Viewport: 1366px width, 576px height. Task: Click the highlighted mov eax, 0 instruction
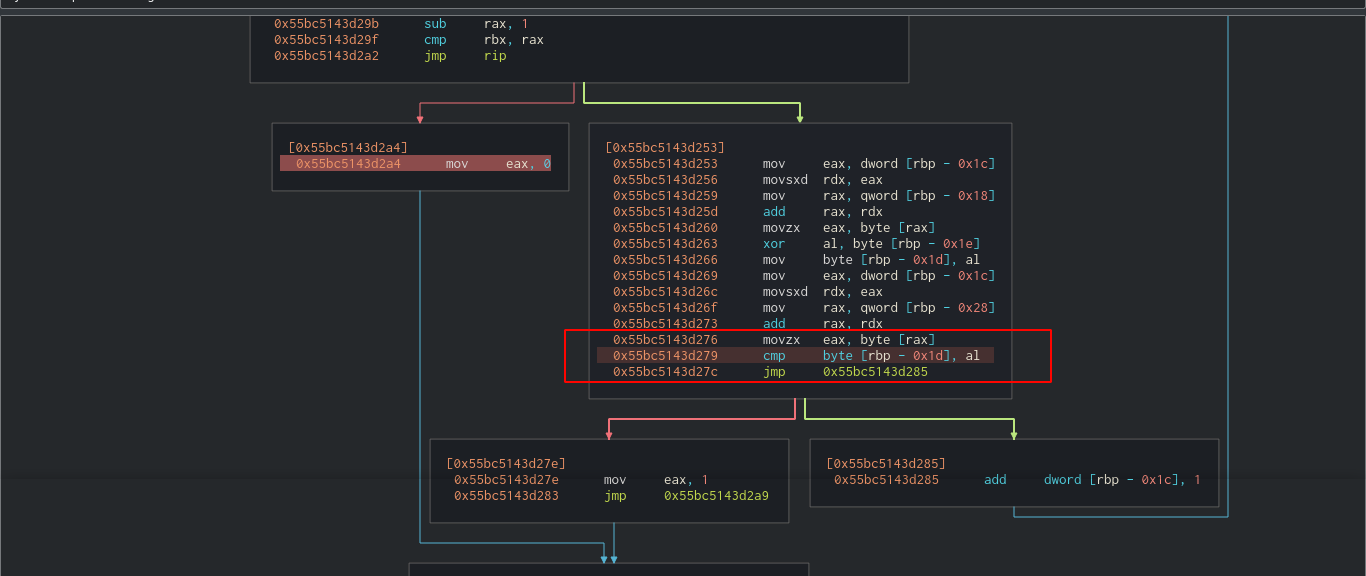(415, 164)
